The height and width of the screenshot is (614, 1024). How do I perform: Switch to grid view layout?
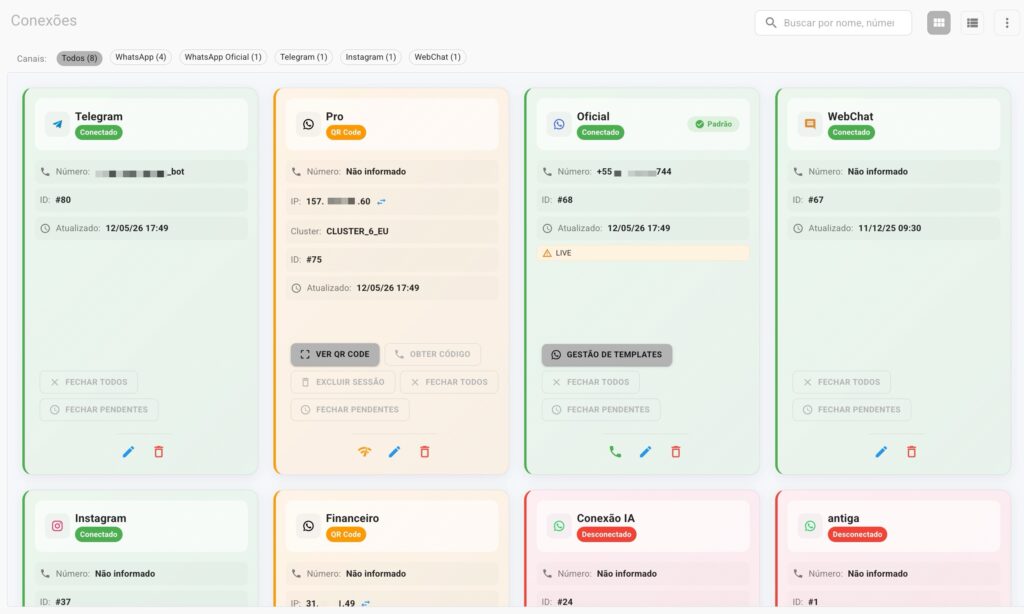[x=938, y=23]
